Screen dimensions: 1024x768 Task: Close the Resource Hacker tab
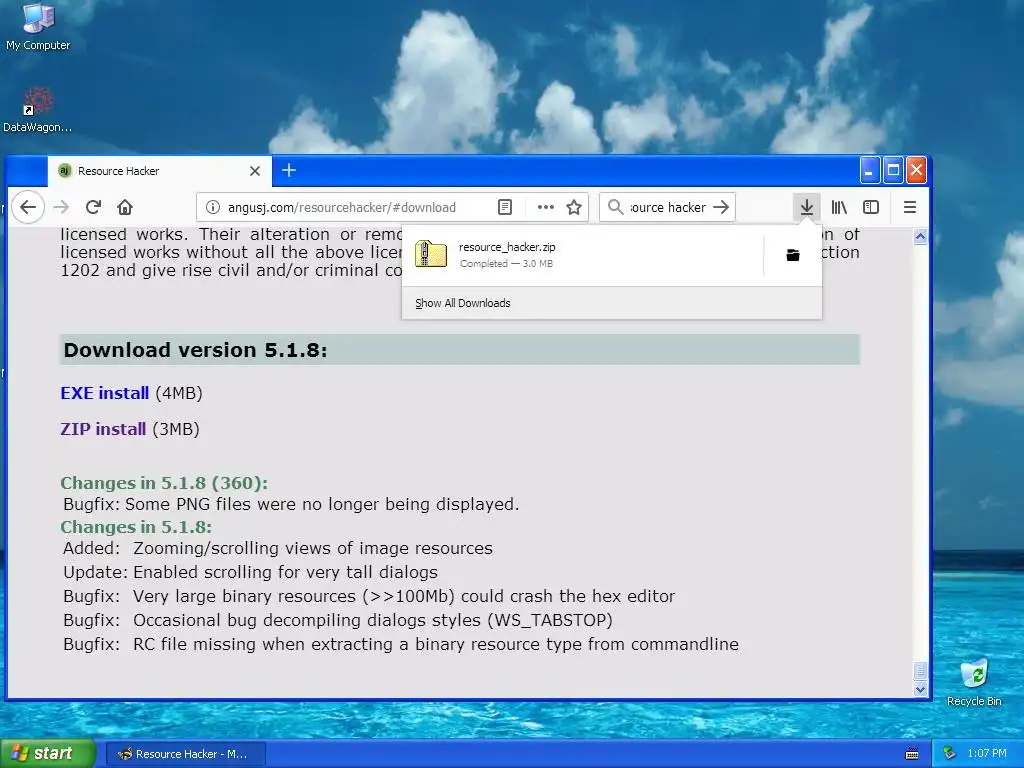click(x=255, y=171)
